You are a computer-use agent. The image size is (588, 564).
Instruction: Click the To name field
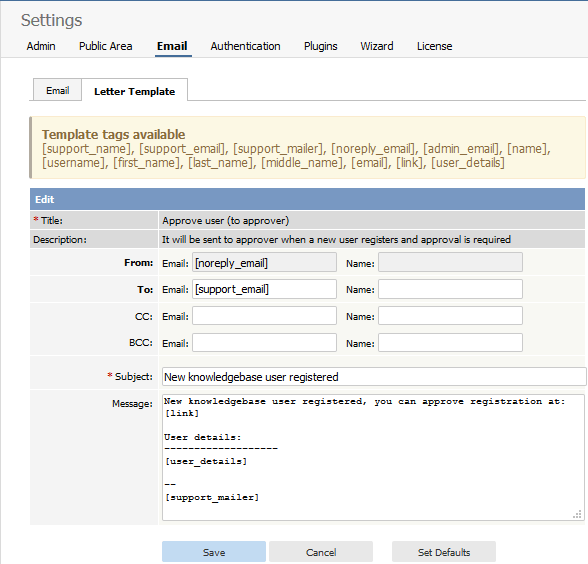click(x=450, y=289)
